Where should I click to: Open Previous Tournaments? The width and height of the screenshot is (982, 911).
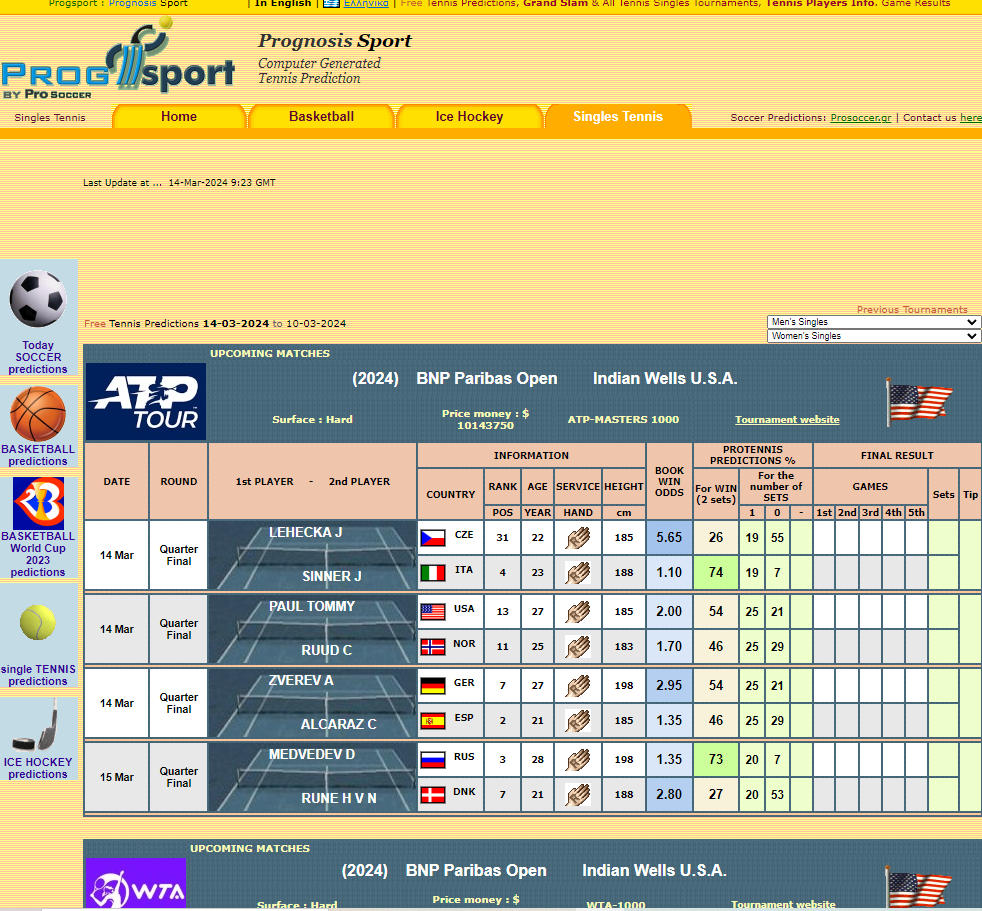(x=914, y=309)
